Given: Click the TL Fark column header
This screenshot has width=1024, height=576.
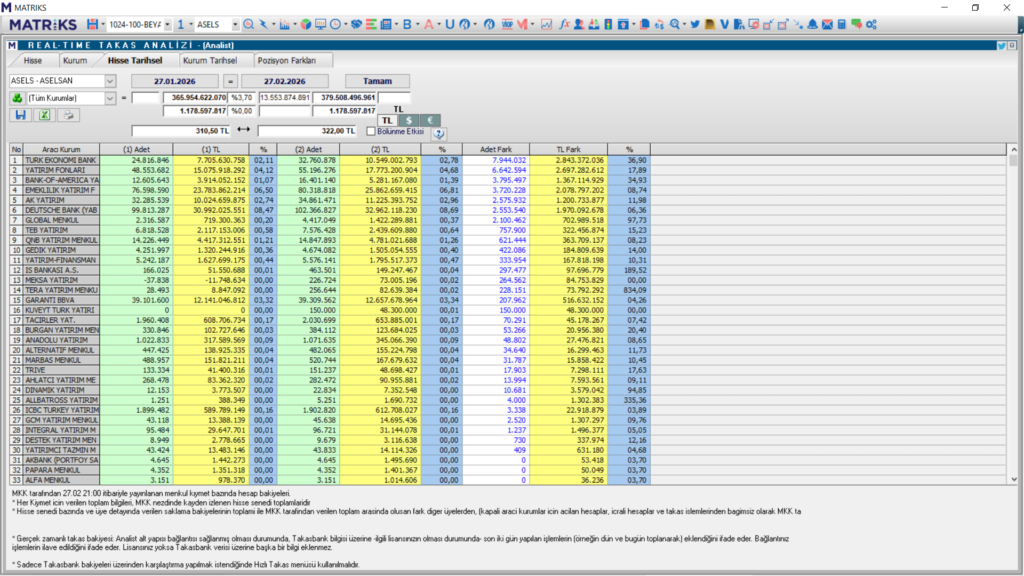Looking at the screenshot, I should 569,149.
